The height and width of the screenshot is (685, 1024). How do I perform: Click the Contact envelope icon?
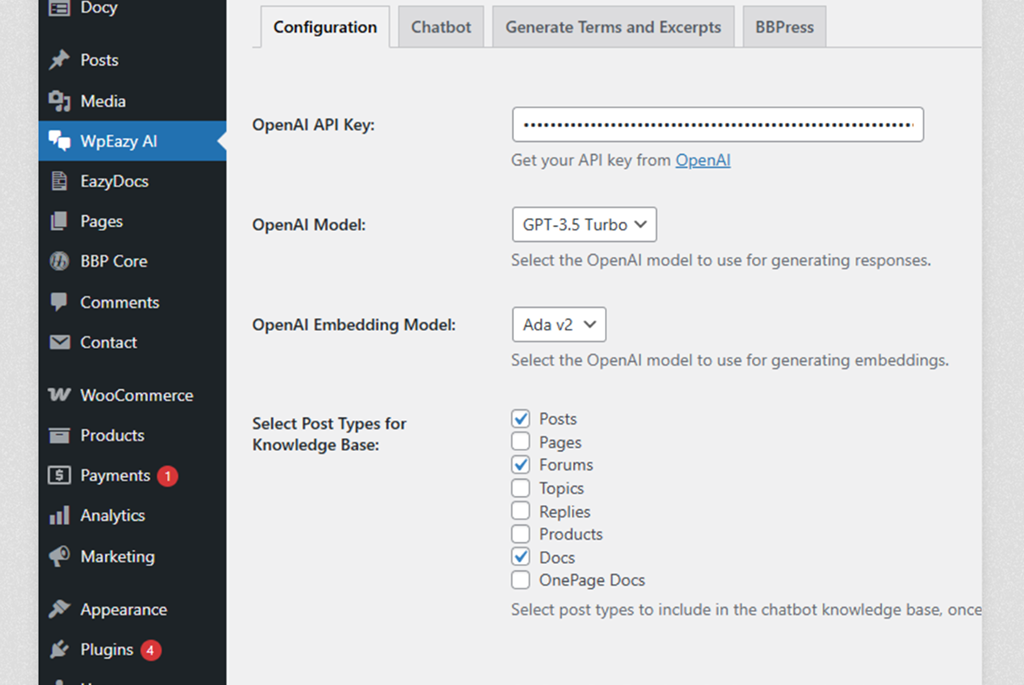pyautogui.click(x=59, y=342)
